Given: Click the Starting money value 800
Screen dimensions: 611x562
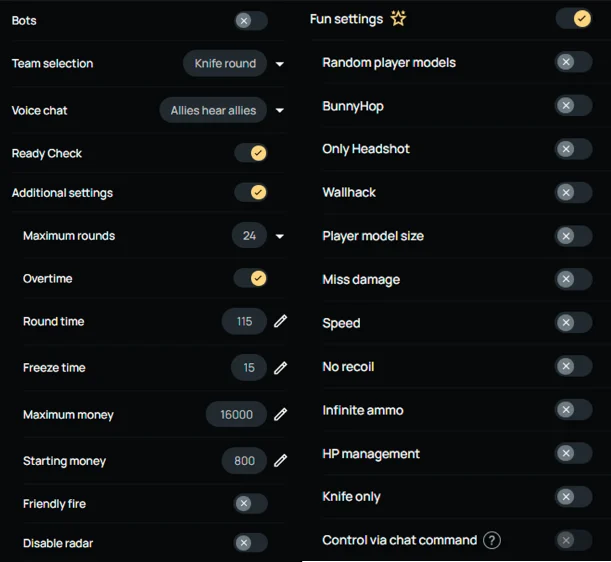Looking at the screenshot, I should (244, 461).
